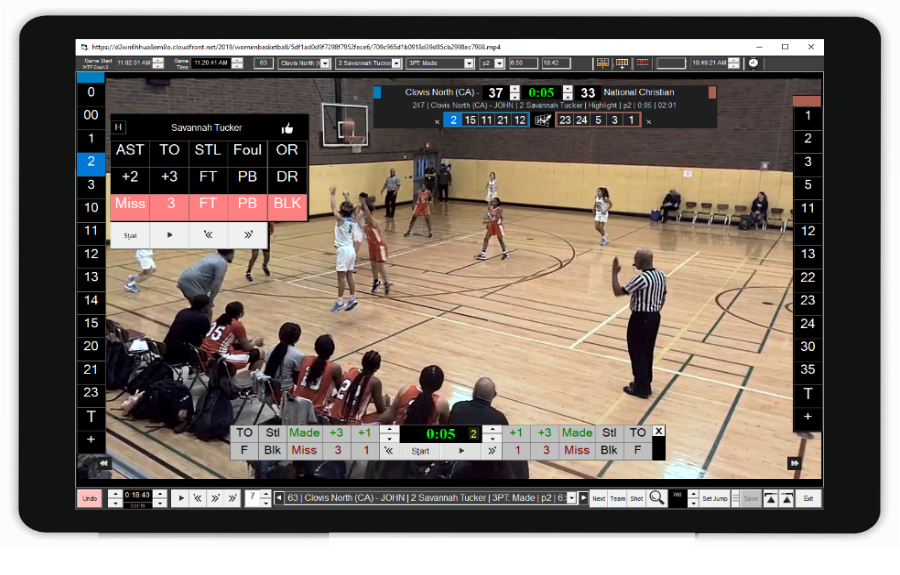Screen dimensions: 900x575
Task: Adjust Clovis North score 37 stepper
Action: (515, 92)
